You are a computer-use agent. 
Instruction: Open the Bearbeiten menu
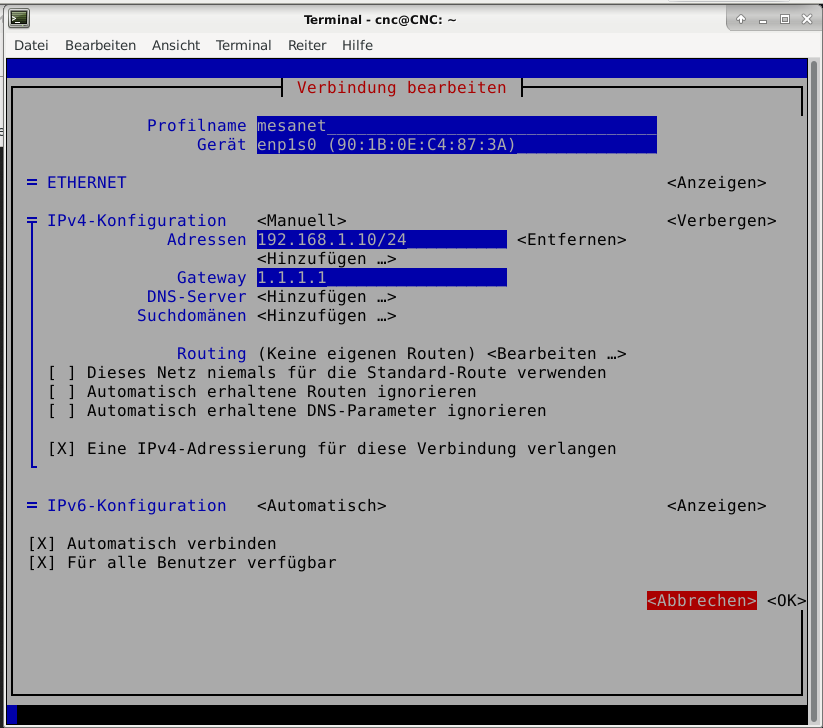tap(100, 46)
